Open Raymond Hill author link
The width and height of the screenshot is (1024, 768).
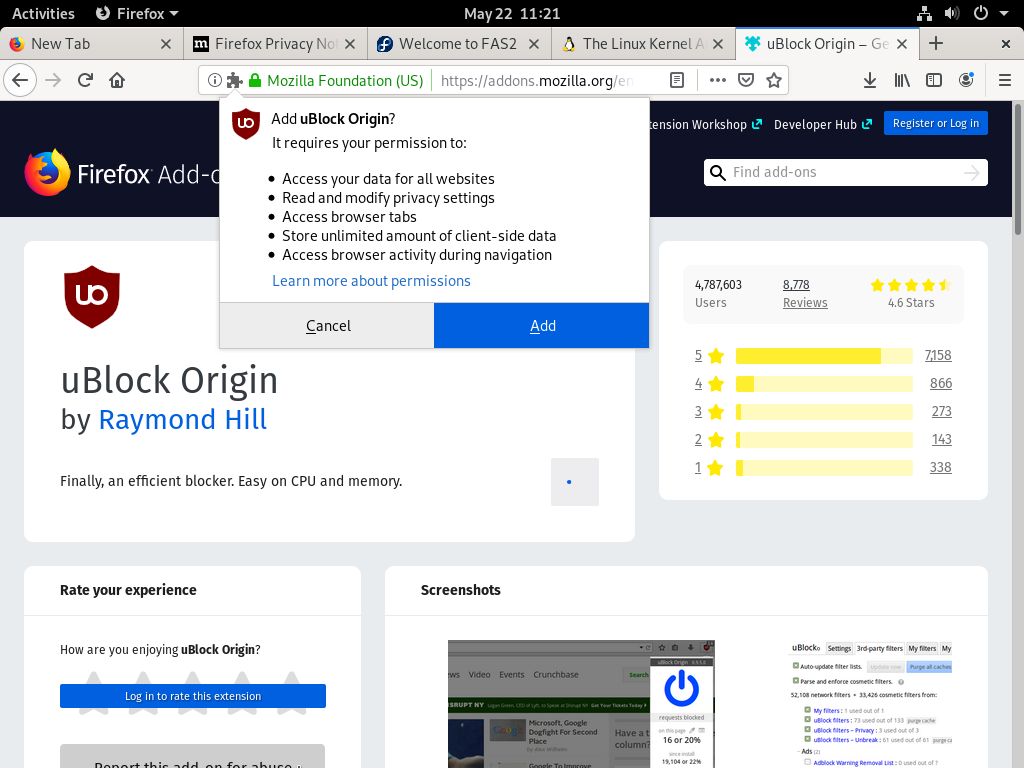(x=182, y=419)
